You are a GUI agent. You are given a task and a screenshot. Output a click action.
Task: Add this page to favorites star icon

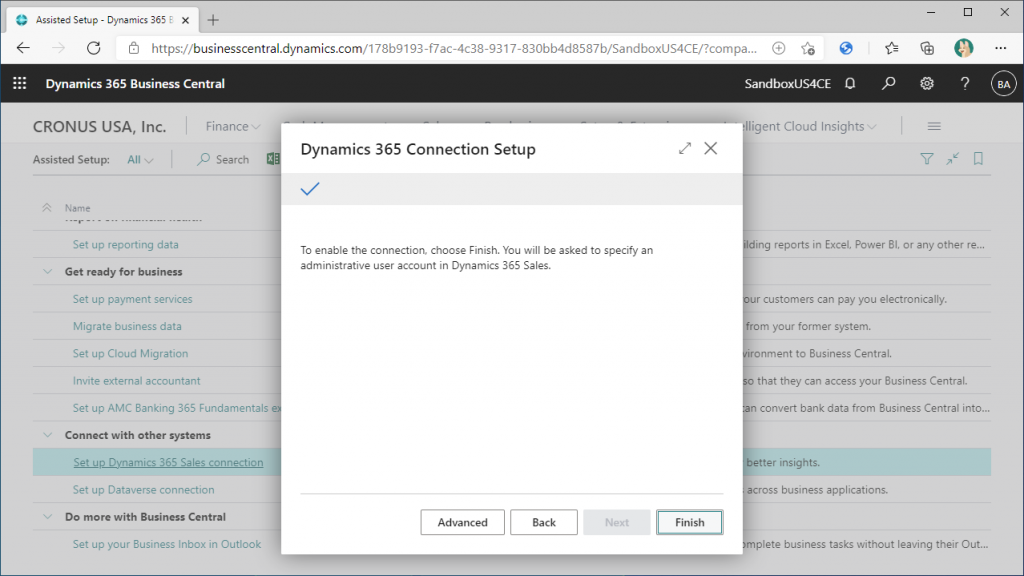[x=808, y=48]
